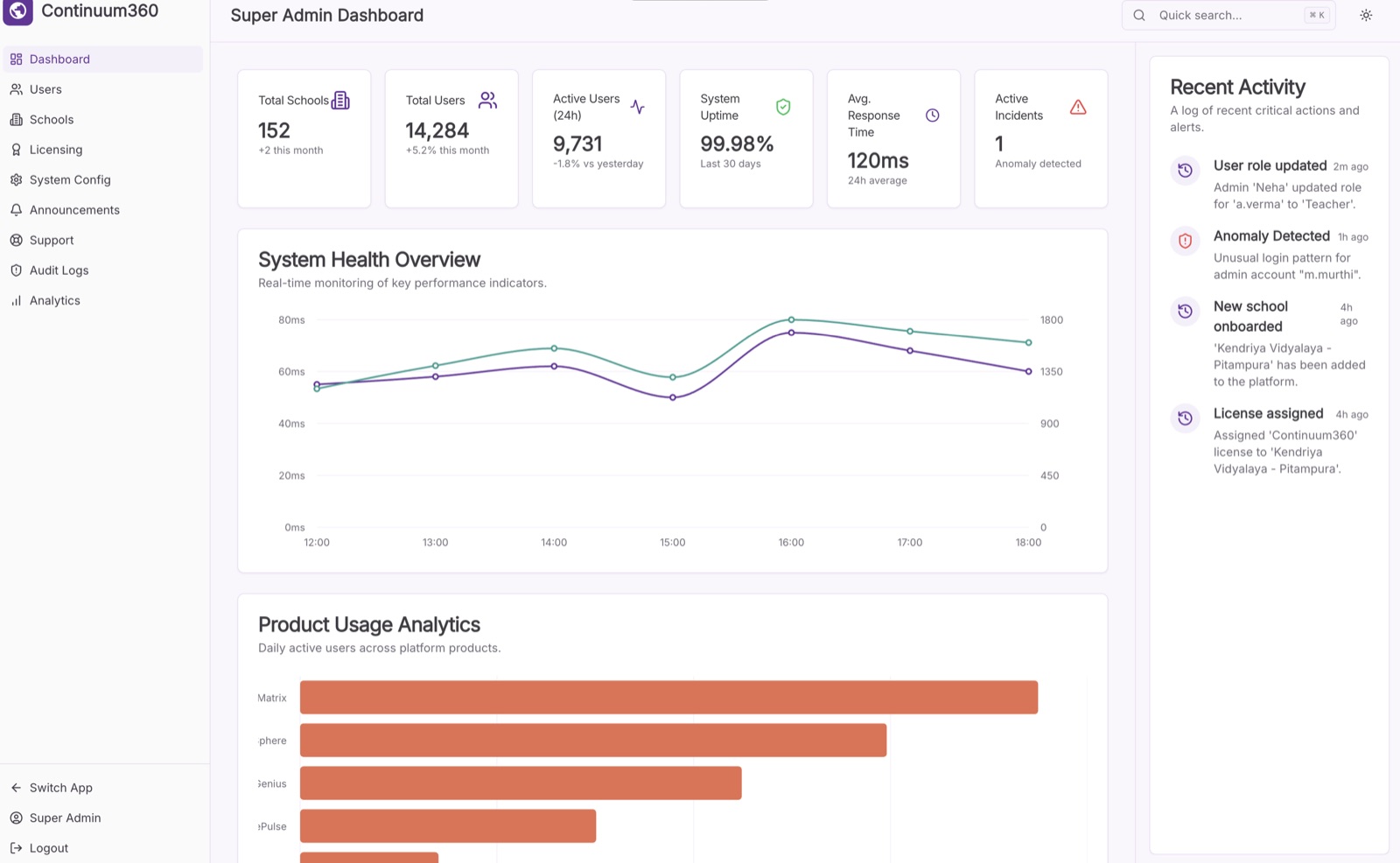Screen dimensions: 1400x863
Task: Click the Switch App back arrow icon
Action: (16, 788)
